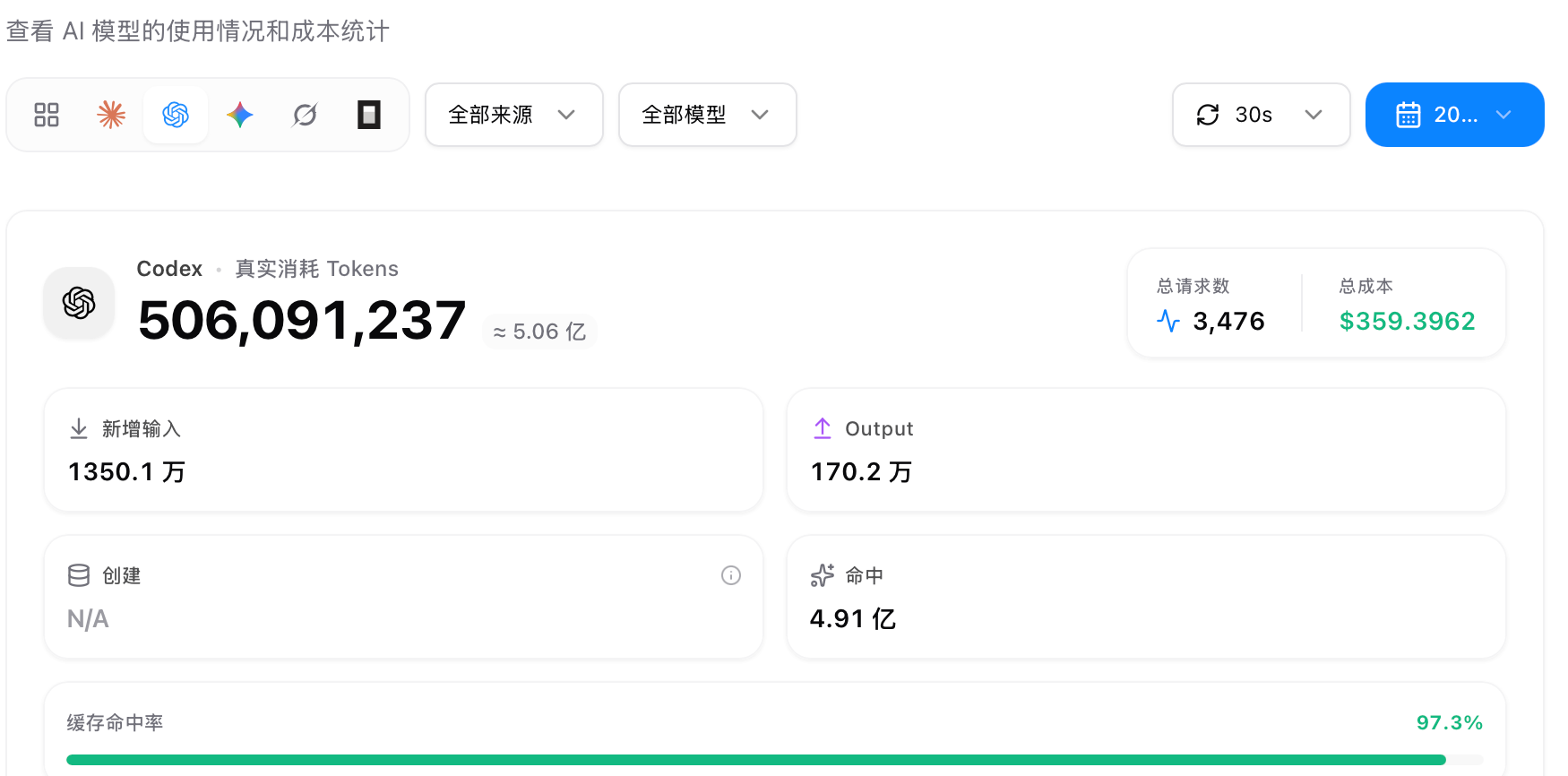Click the refresh arrows icon beside 30s
The height and width of the screenshot is (776, 1568).
(x=1208, y=115)
